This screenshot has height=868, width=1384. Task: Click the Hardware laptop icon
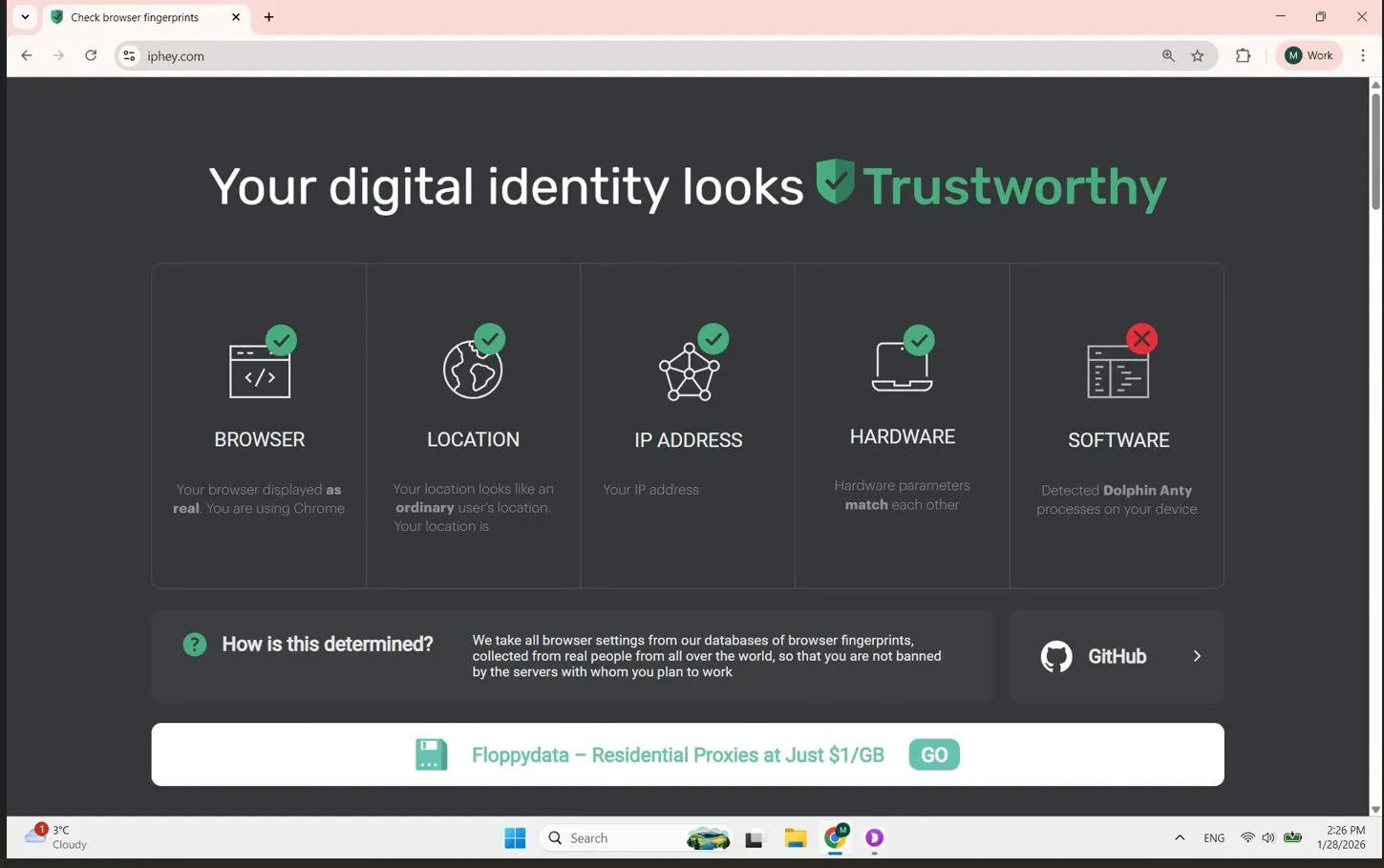902,367
